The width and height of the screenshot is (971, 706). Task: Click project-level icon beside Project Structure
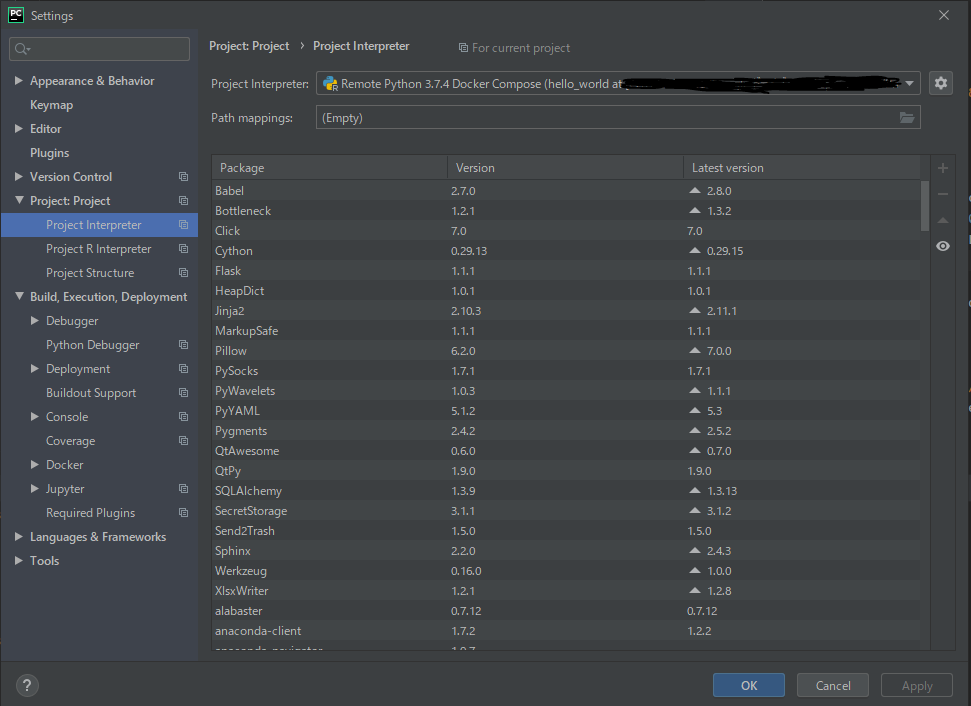[x=183, y=272]
